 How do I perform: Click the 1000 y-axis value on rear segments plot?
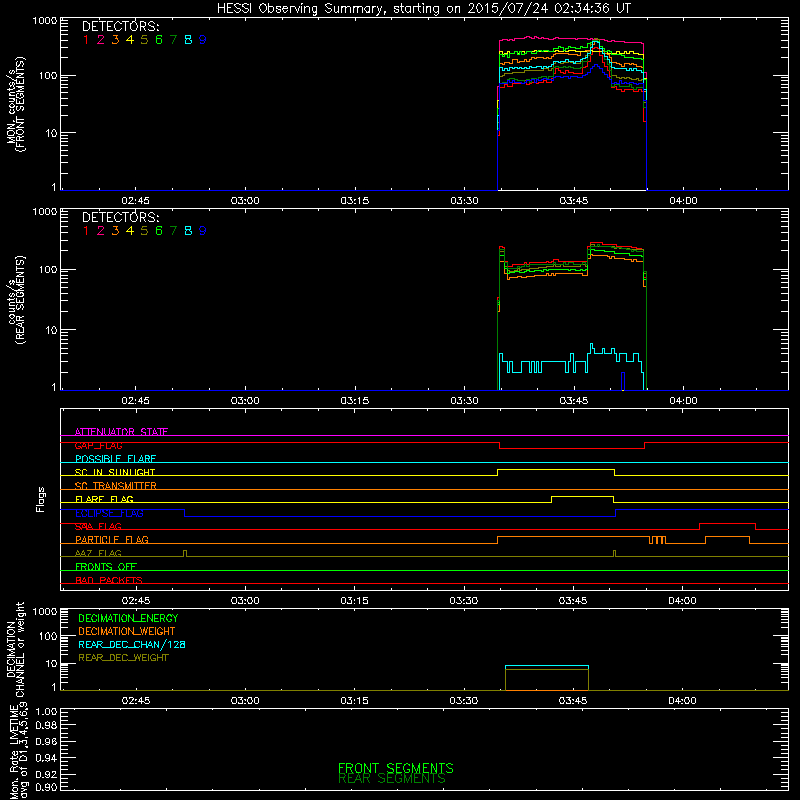pos(45,212)
